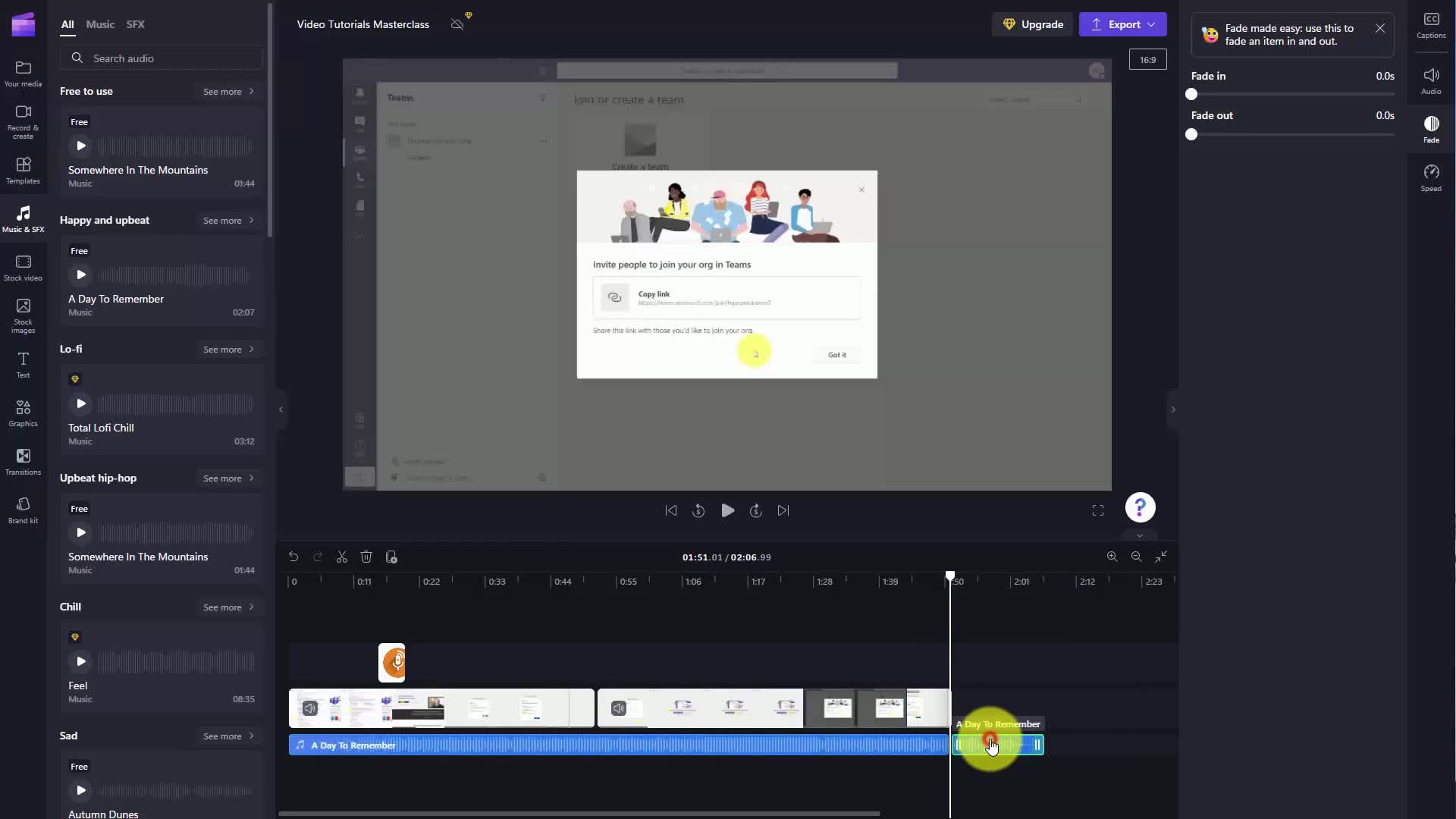The image size is (1456, 819).
Task: Skip to start of video
Action: pyautogui.click(x=671, y=510)
